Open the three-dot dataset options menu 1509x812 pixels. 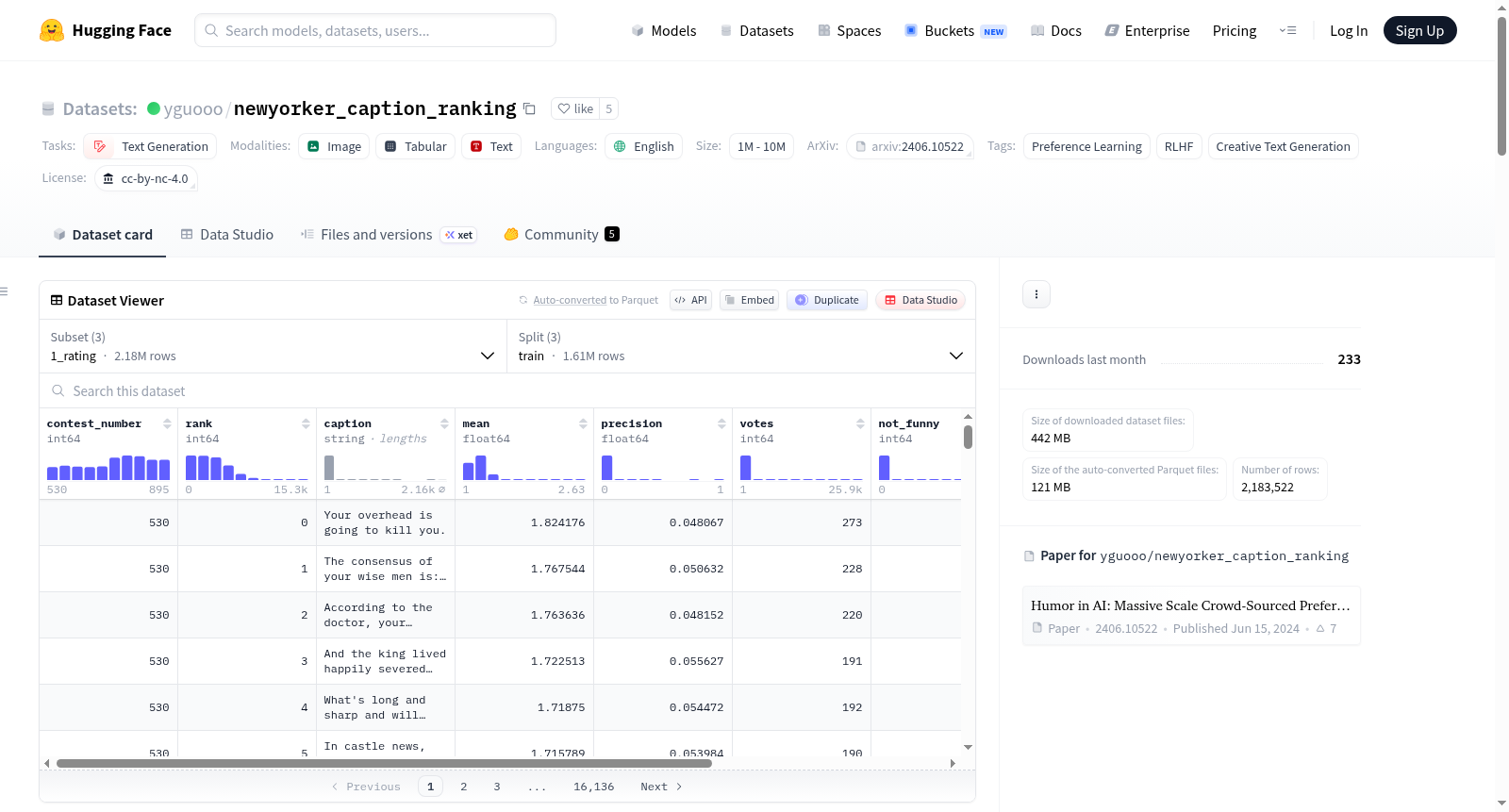[x=1036, y=294]
